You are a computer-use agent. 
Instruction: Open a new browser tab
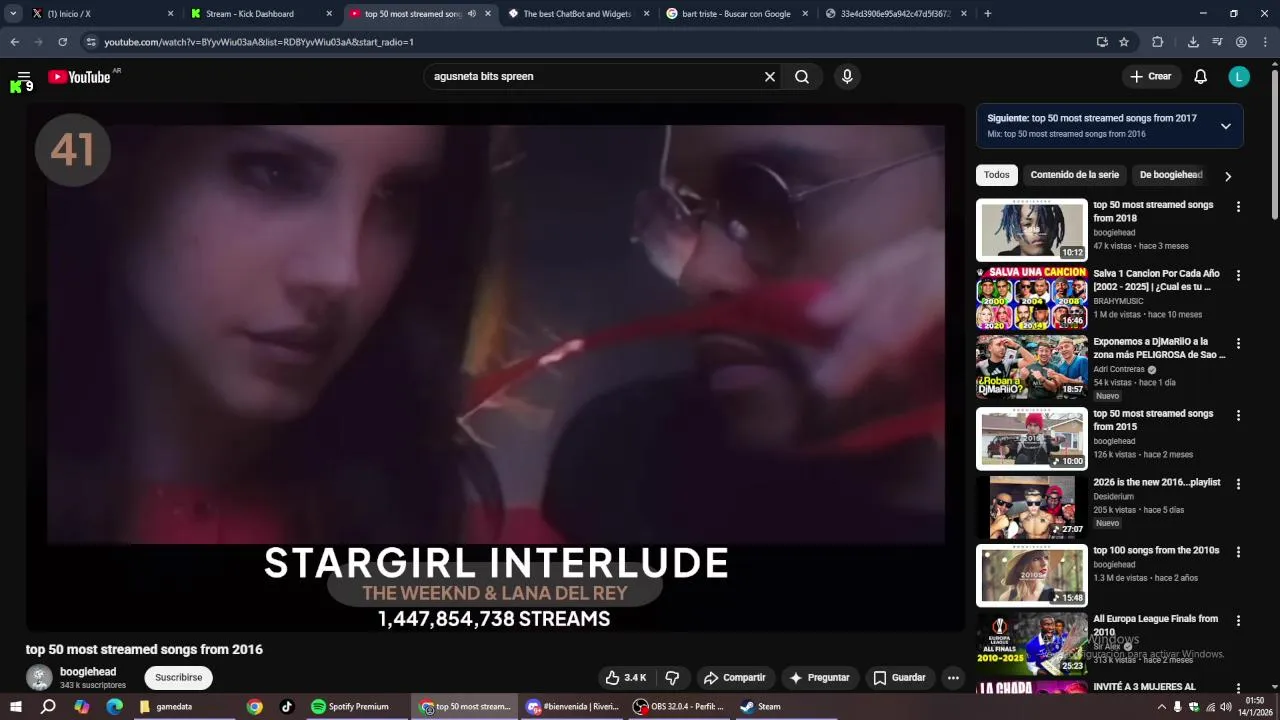click(988, 14)
